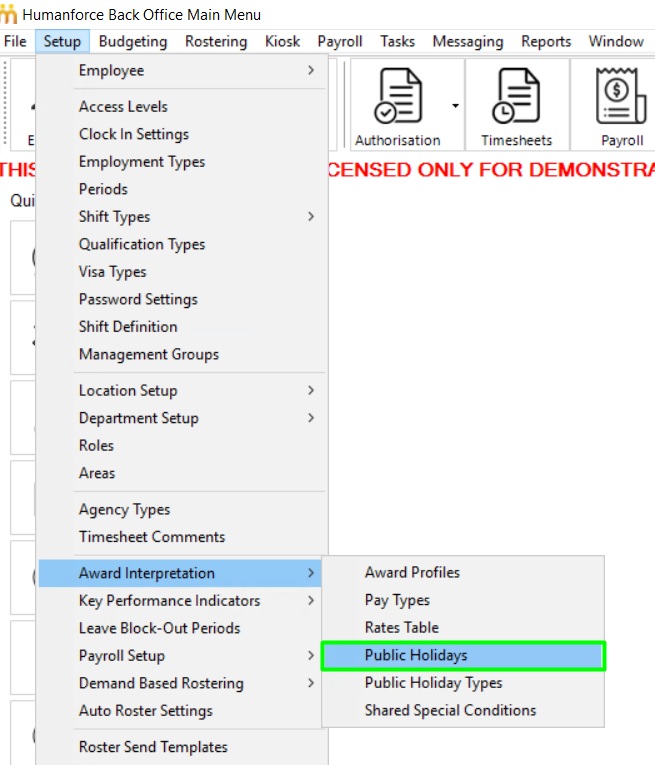Open Award Profiles submenu item

pyautogui.click(x=463, y=572)
